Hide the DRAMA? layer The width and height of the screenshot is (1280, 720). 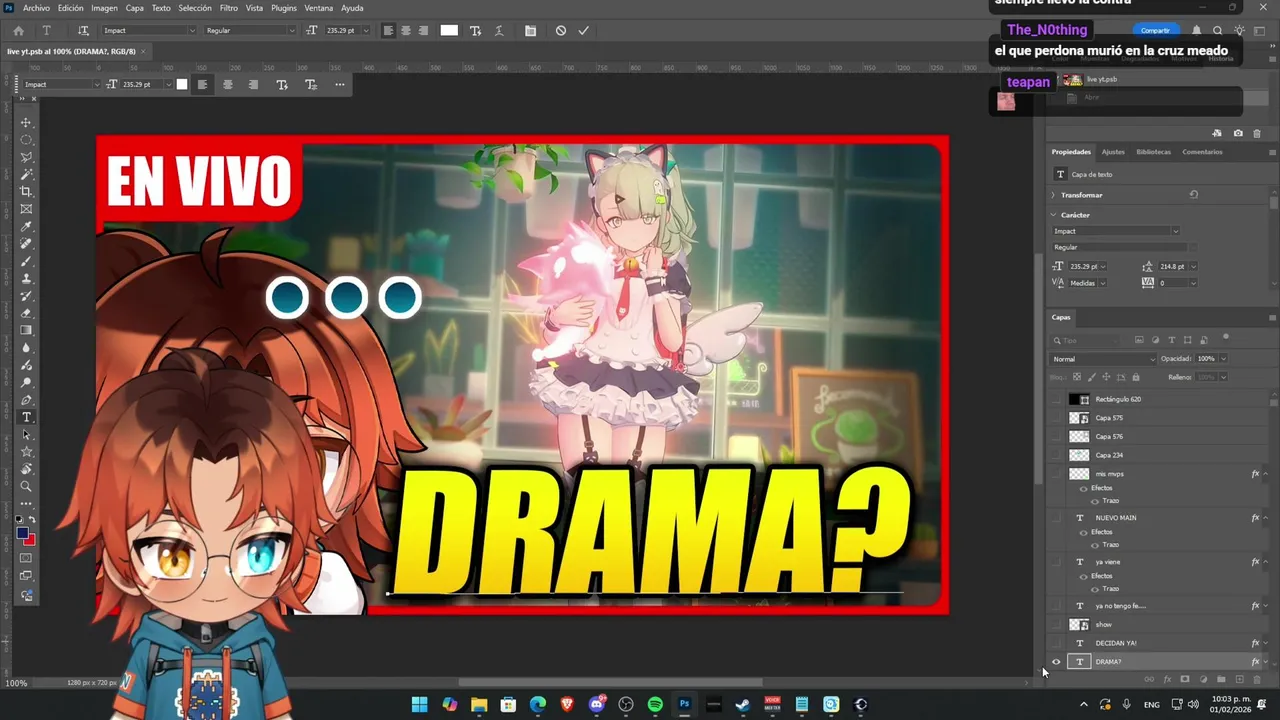[1056, 661]
